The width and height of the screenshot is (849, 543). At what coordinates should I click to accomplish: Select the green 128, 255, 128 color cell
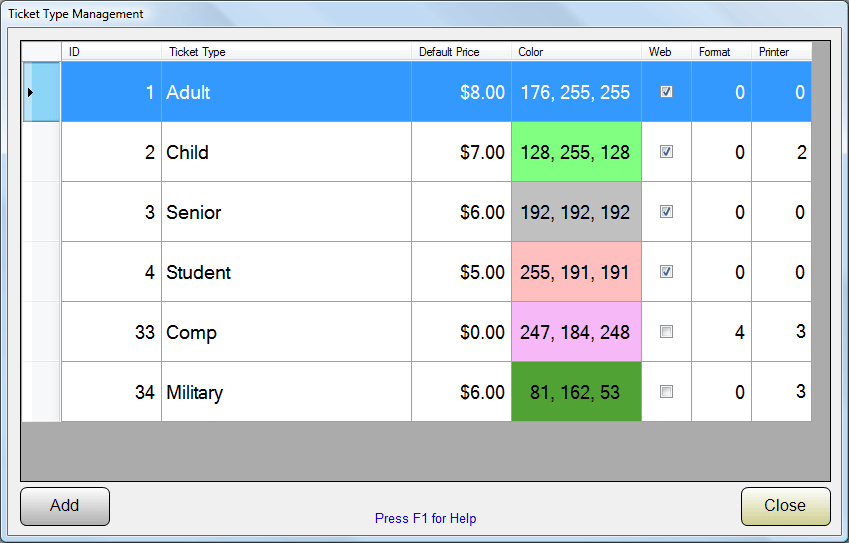[x=576, y=152]
